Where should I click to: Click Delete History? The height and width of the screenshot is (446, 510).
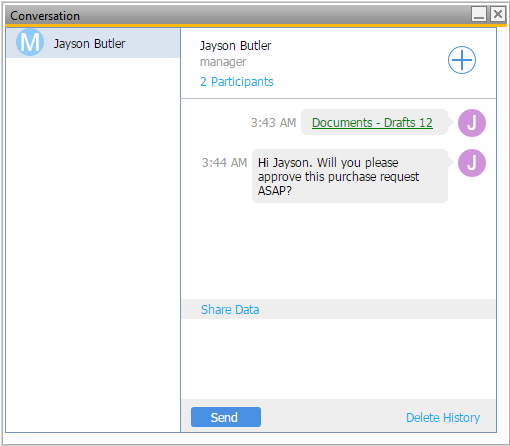pyautogui.click(x=443, y=417)
